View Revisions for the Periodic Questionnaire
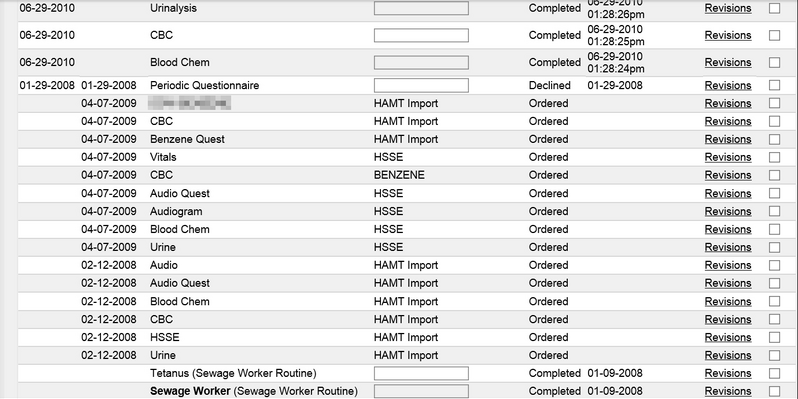The height and width of the screenshot is (399, 798). [728, 85]
